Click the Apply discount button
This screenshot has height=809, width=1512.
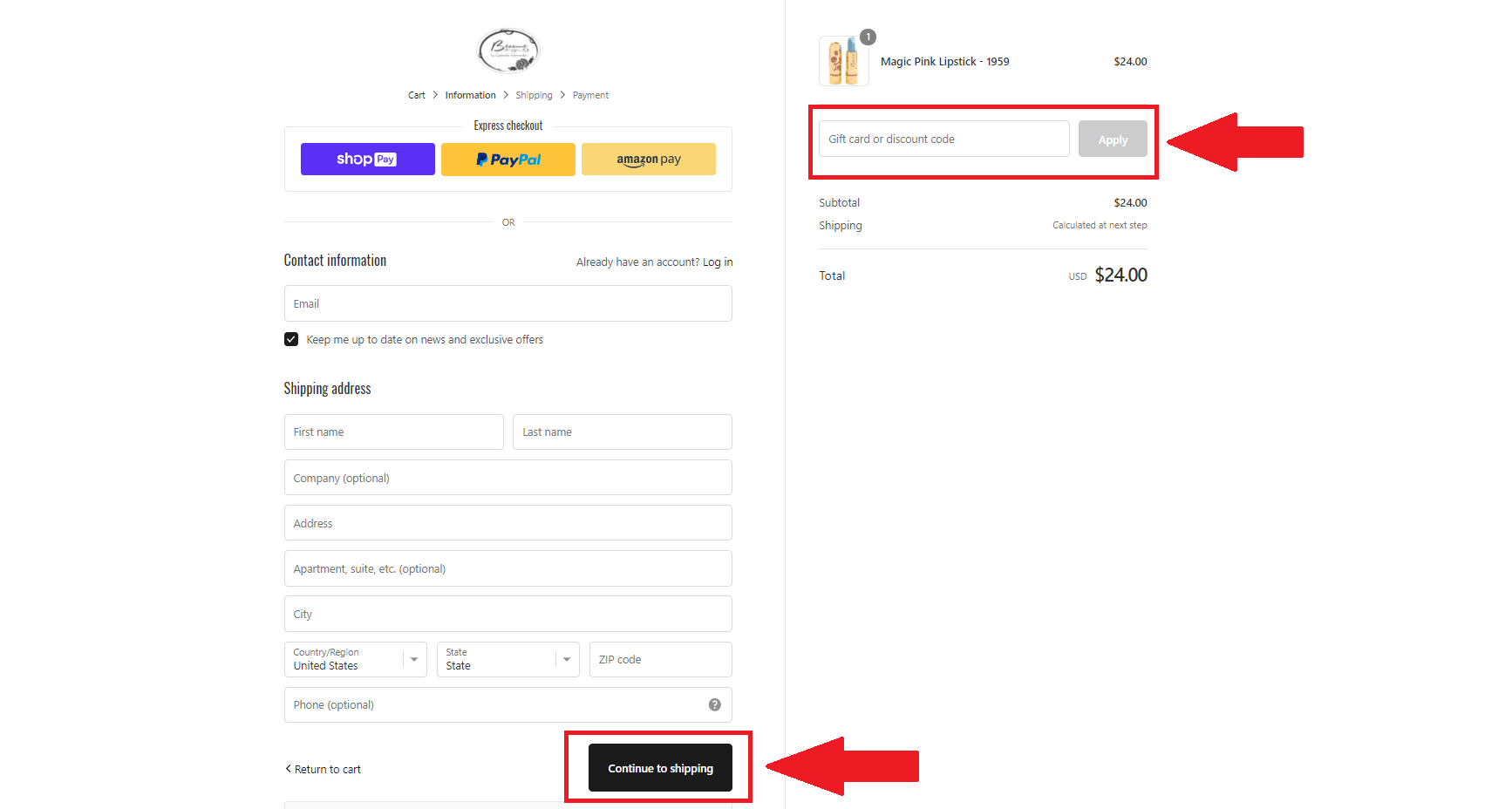[x=1112, y=139]
